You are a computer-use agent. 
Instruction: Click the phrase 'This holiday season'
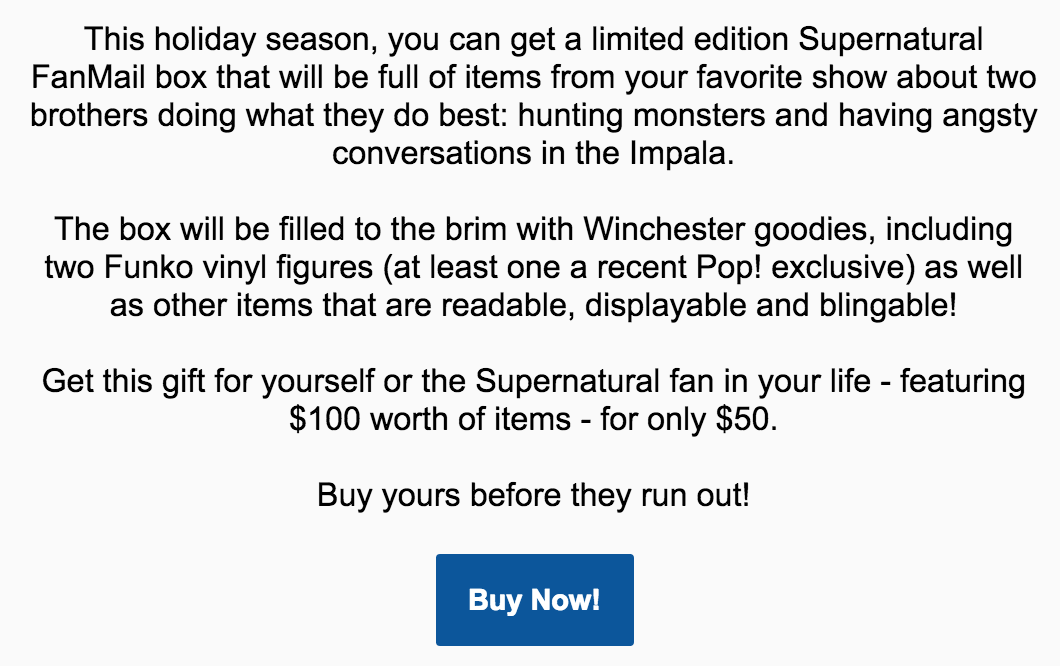click(x=230, y=39)
